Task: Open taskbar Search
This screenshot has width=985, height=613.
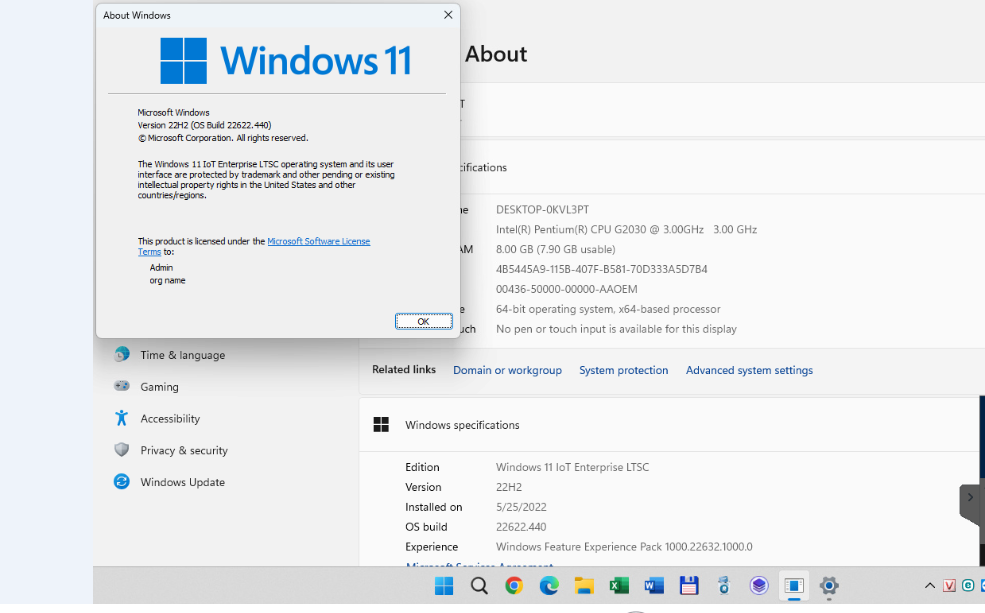Action: coord(479,586)
